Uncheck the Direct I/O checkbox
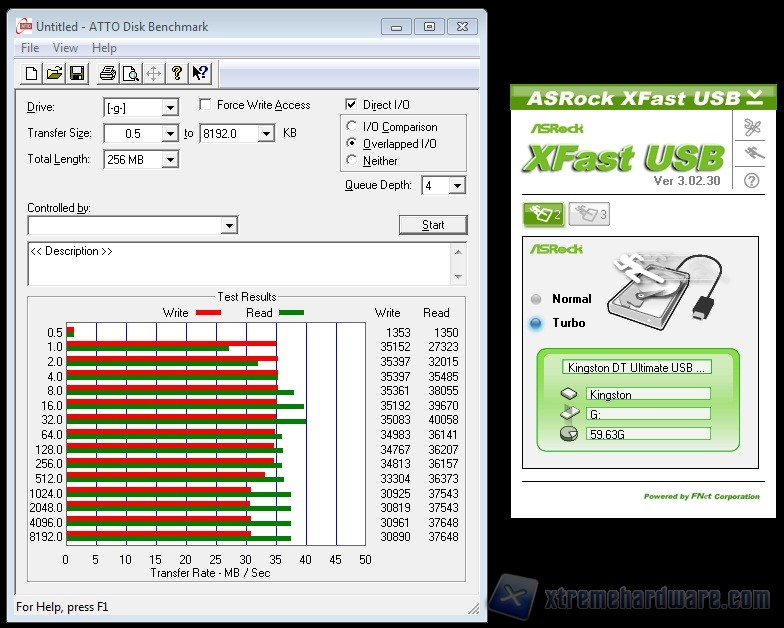 pos(351,105)
